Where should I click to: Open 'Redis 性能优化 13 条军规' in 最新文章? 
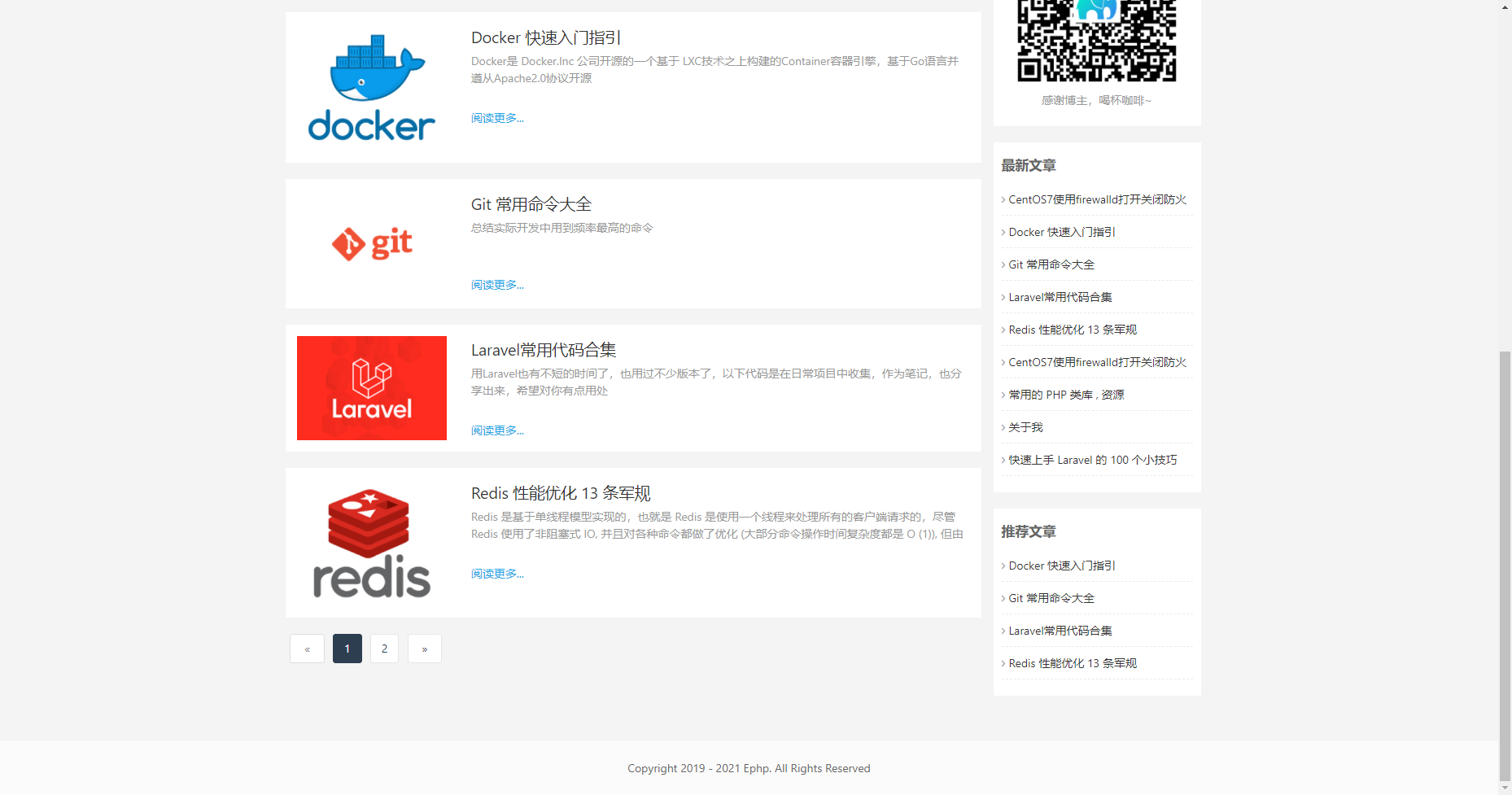(1073, 330)
